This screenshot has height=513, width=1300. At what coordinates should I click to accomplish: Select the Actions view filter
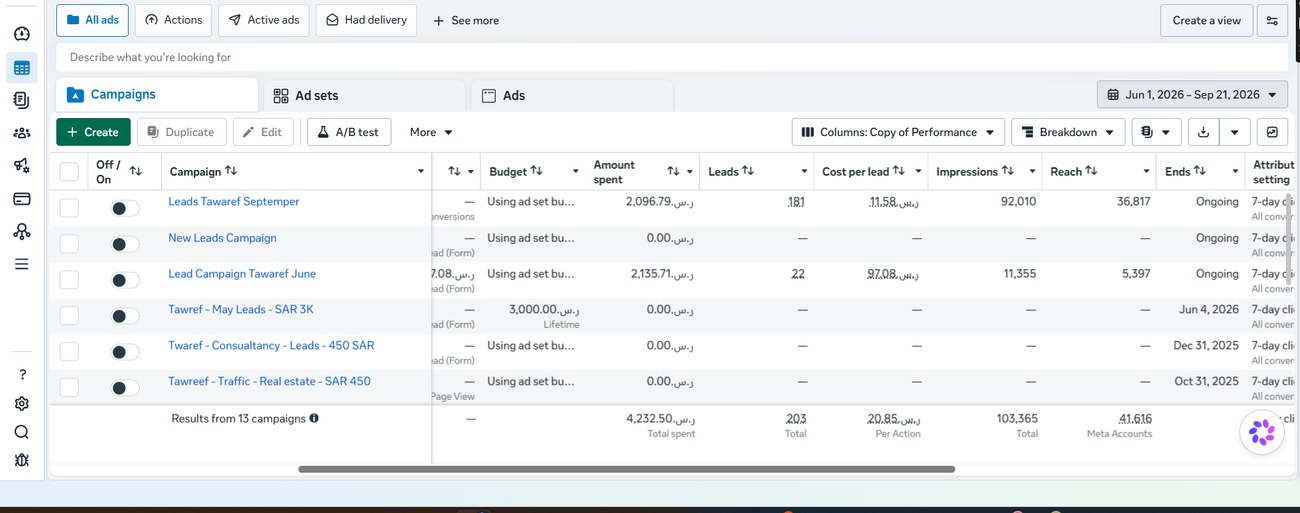coord(174,20)
